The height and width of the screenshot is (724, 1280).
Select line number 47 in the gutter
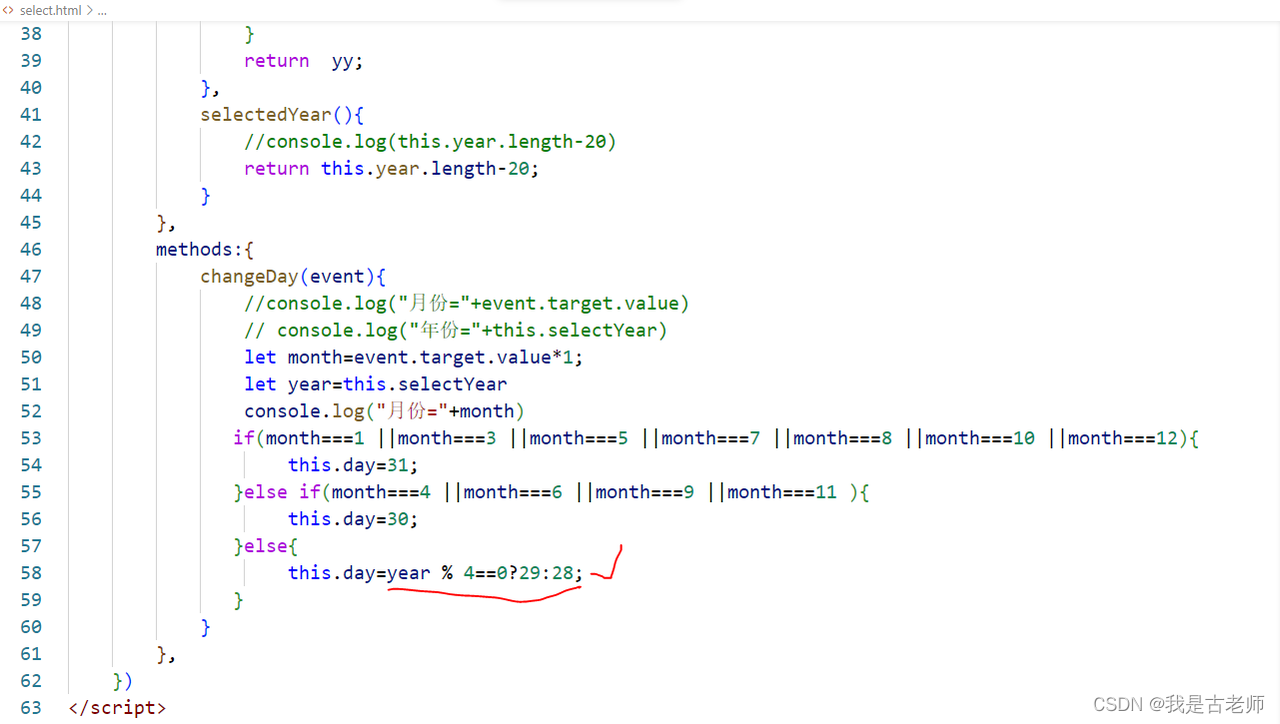(x=31, y=277)
